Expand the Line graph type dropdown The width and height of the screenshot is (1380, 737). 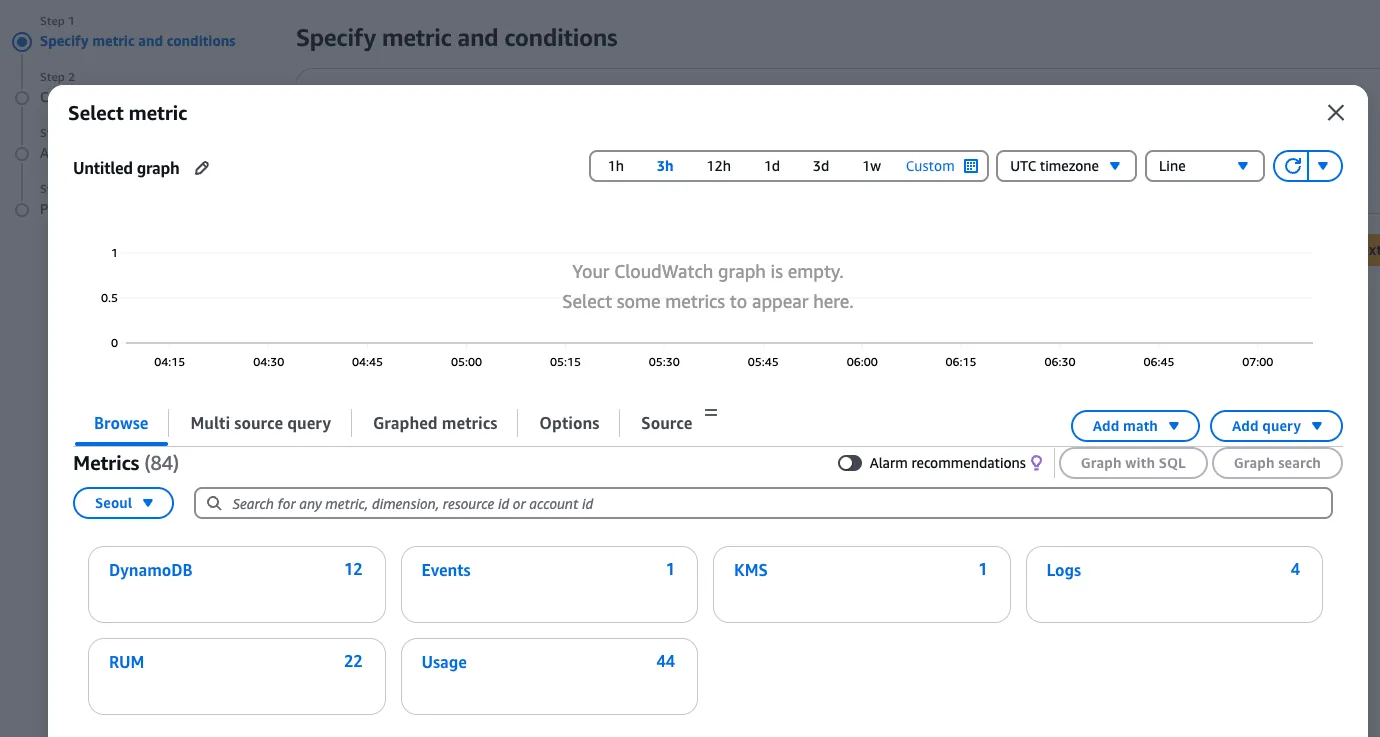pos(1204,166)
